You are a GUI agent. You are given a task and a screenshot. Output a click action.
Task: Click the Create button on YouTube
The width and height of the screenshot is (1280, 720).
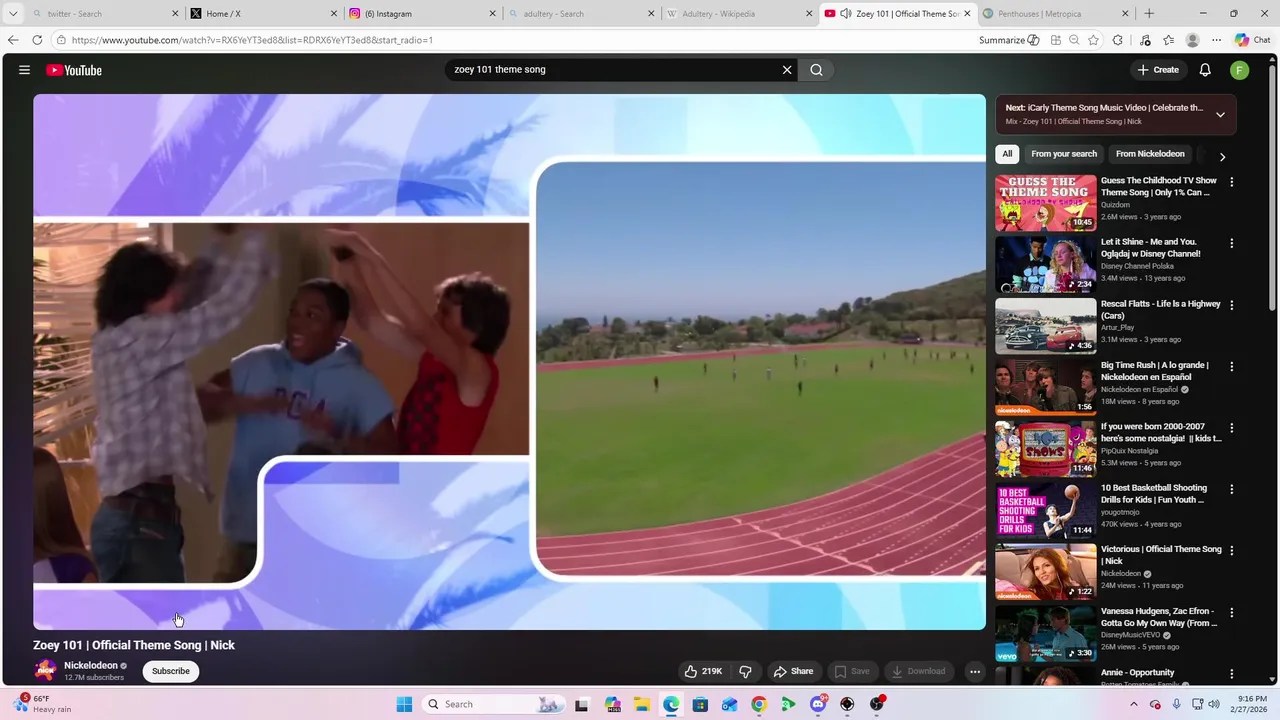1159,70
